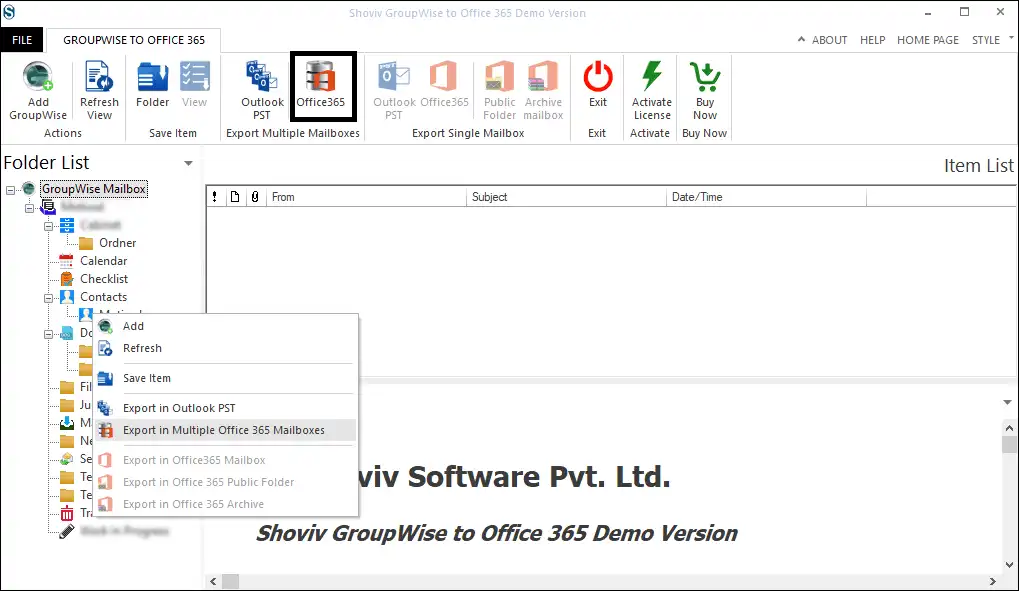
Task: Click the Calendar folder icon in tree
Action: [x=66, y=261]
